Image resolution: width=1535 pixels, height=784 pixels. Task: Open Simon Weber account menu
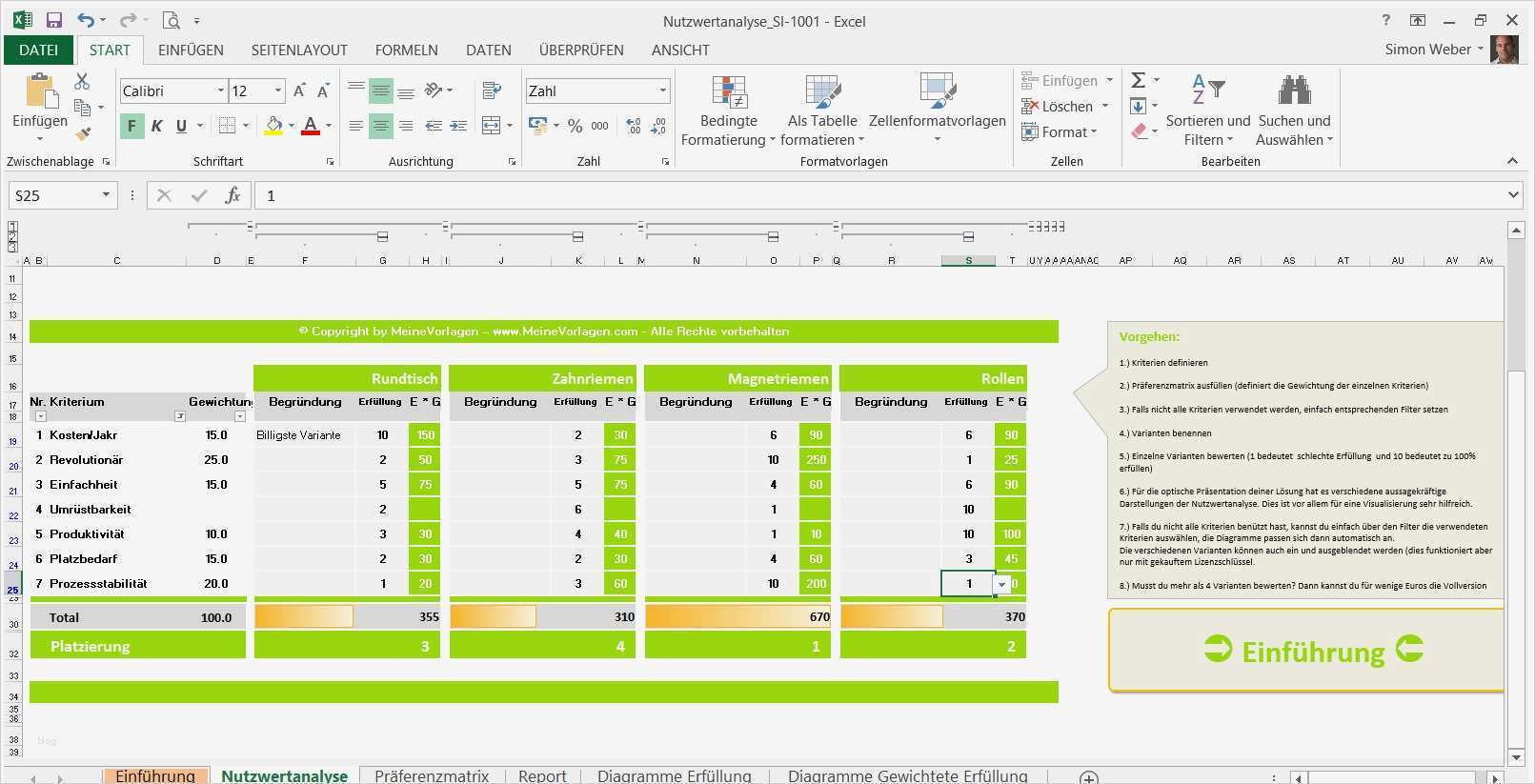(x=1434, y=50)
